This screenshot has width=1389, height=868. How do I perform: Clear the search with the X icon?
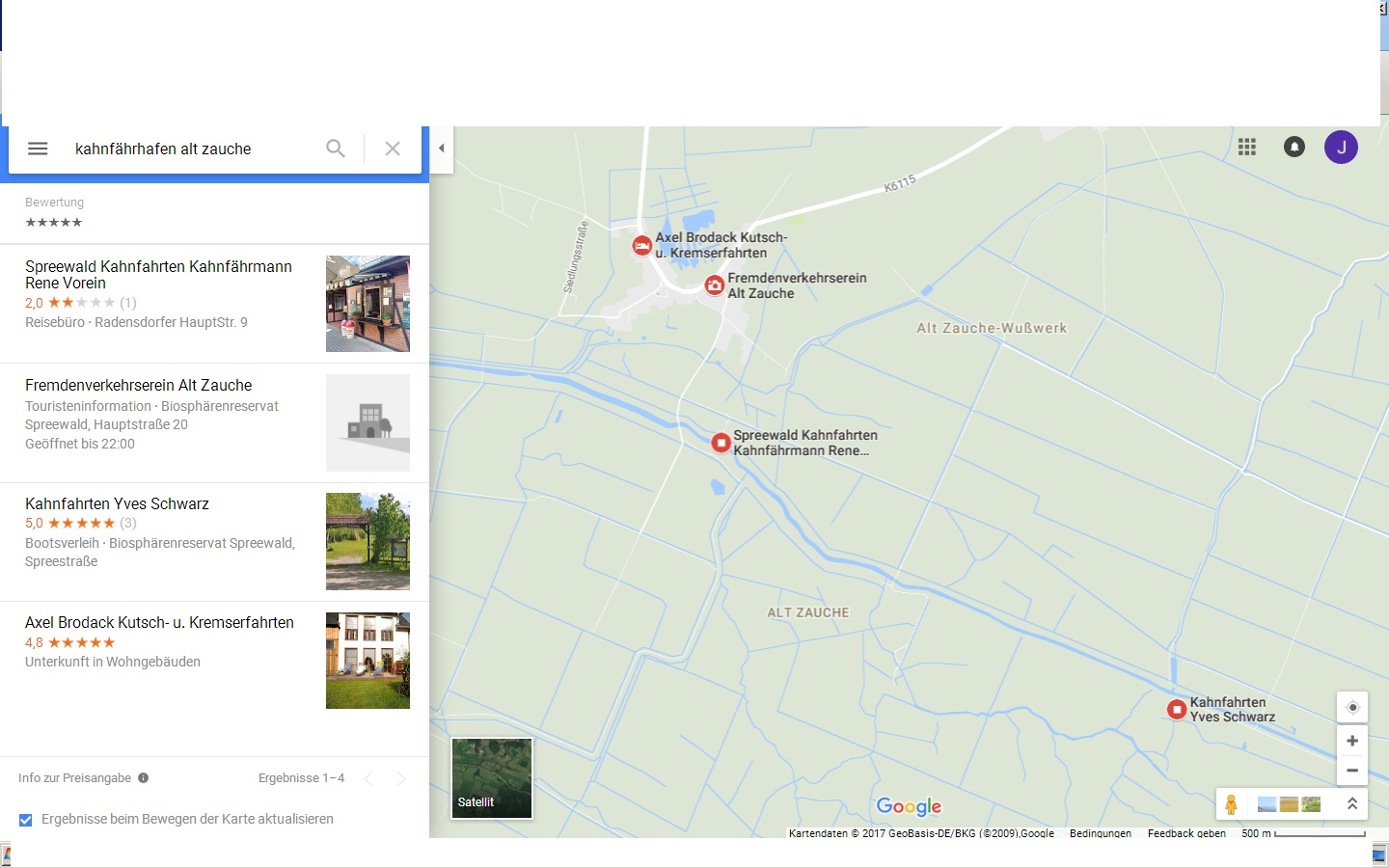393,149
